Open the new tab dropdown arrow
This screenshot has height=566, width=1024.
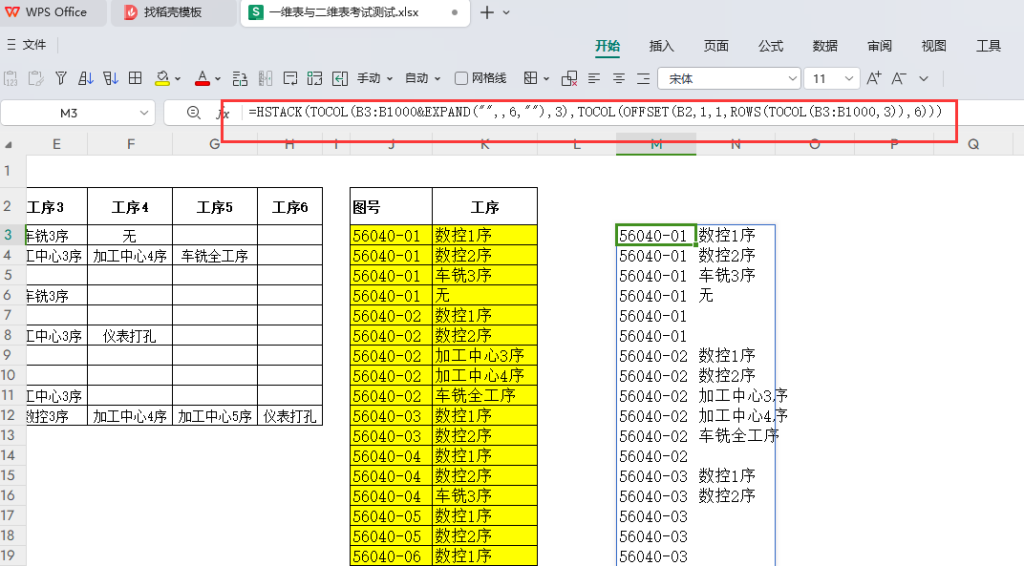pyautogui.click(x=506, y=13)
